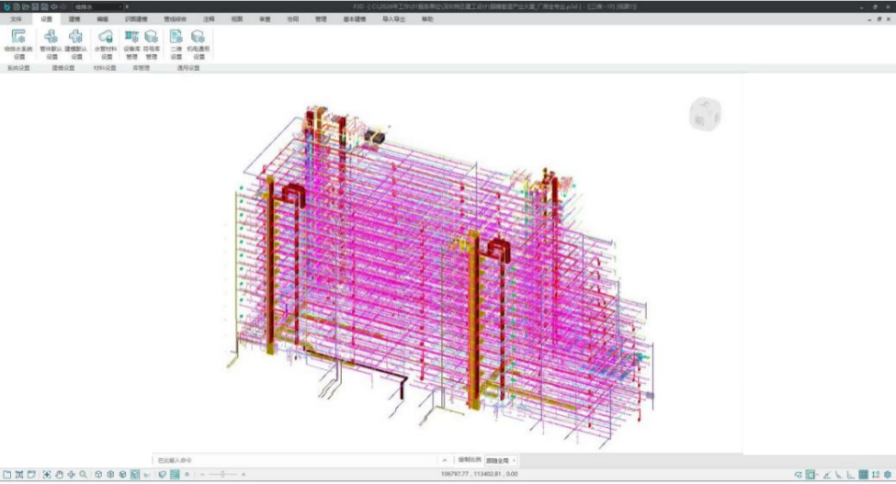Select the pan hand tool in bottom toolbar
Viewport: 896px width, 484px height.
tap(59, 474)
